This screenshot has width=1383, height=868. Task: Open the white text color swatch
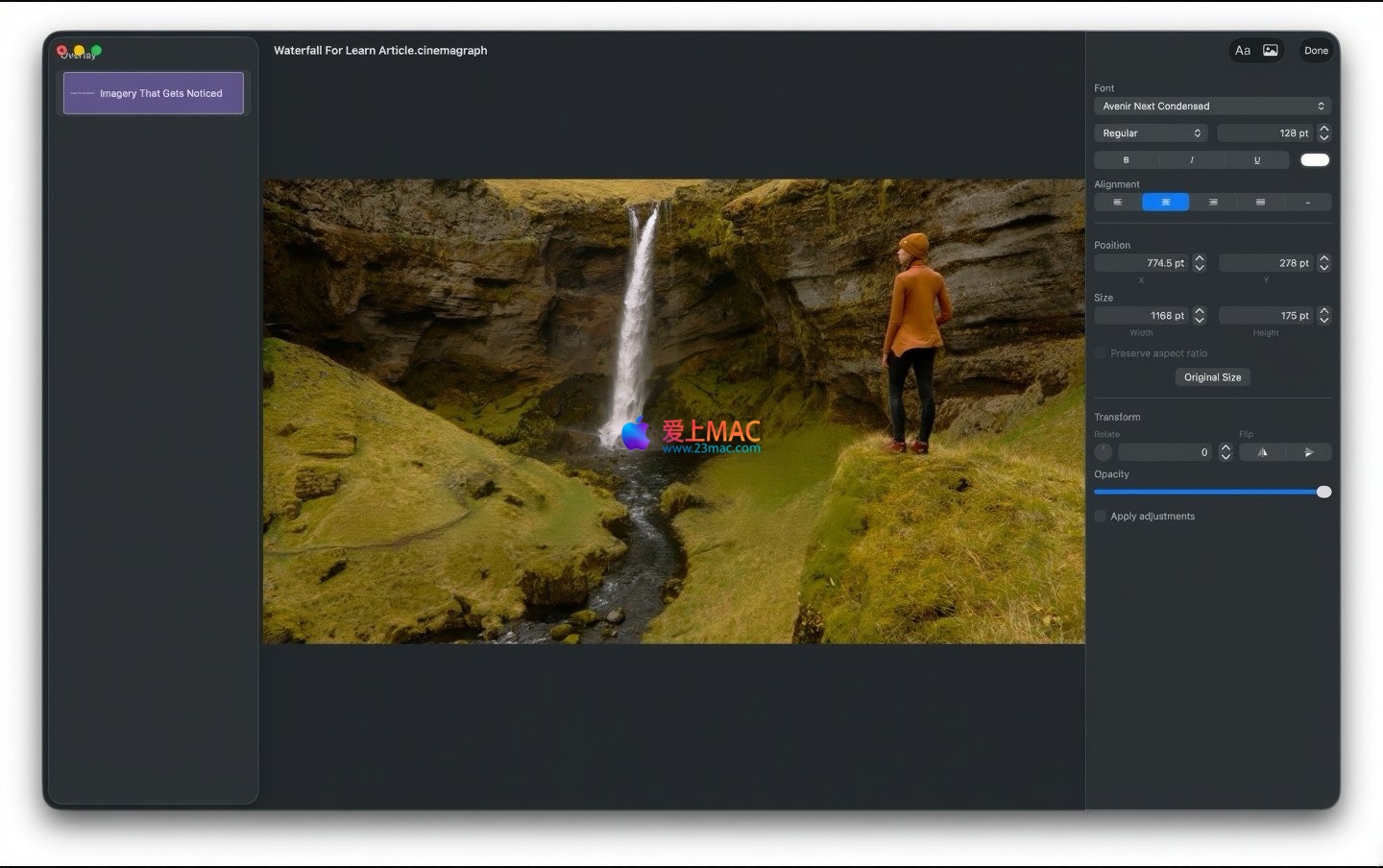point(1315,160)
